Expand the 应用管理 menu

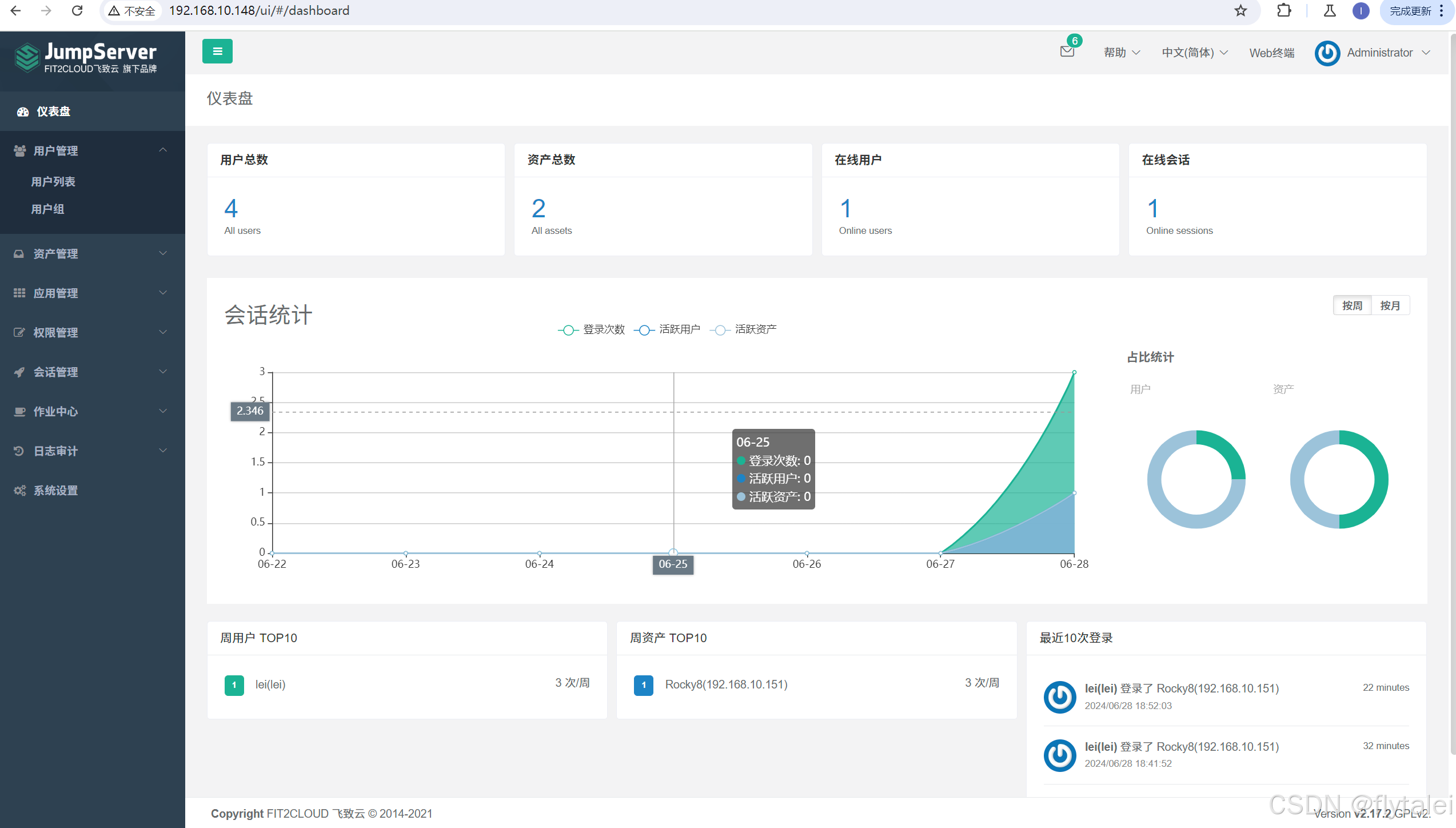click(93, 293)
